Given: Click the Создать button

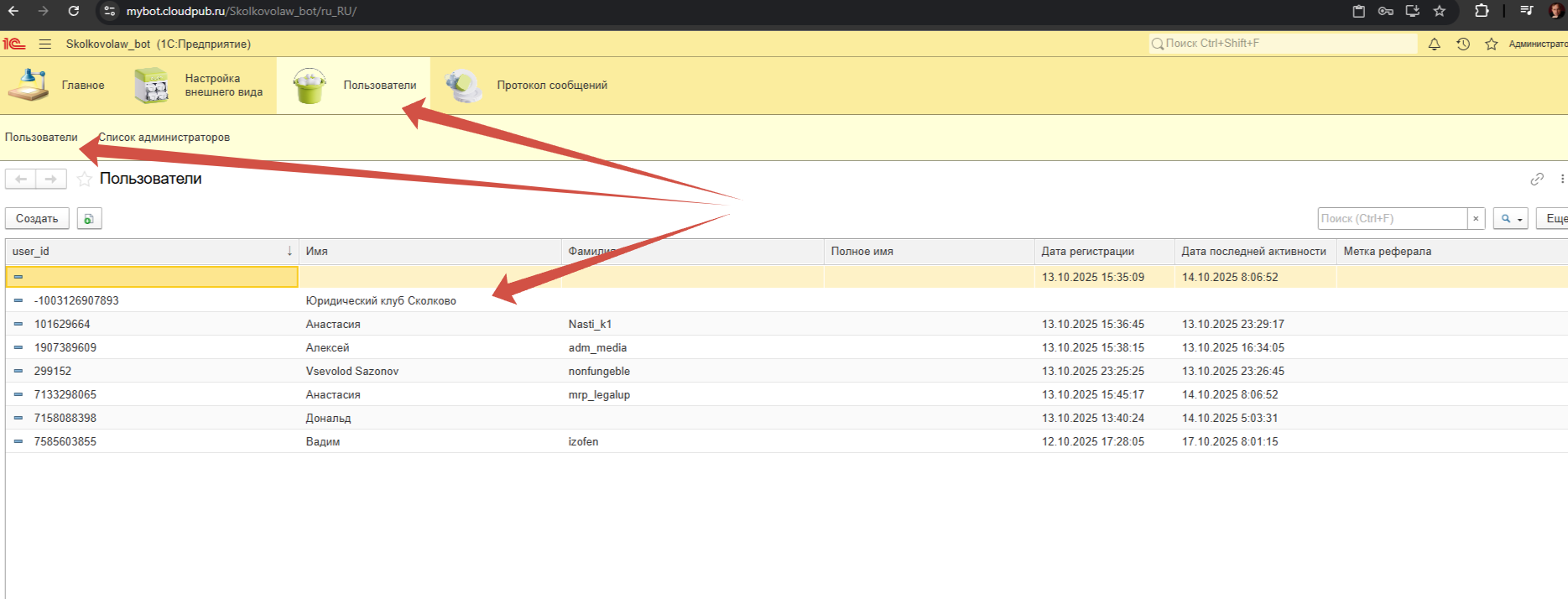Looking at the screenshot, I should point(37,219).
